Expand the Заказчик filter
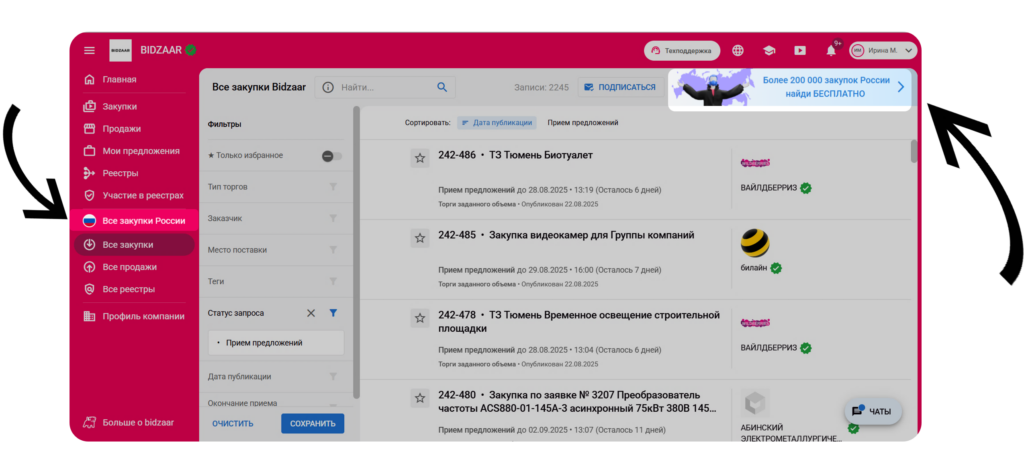 333,218
